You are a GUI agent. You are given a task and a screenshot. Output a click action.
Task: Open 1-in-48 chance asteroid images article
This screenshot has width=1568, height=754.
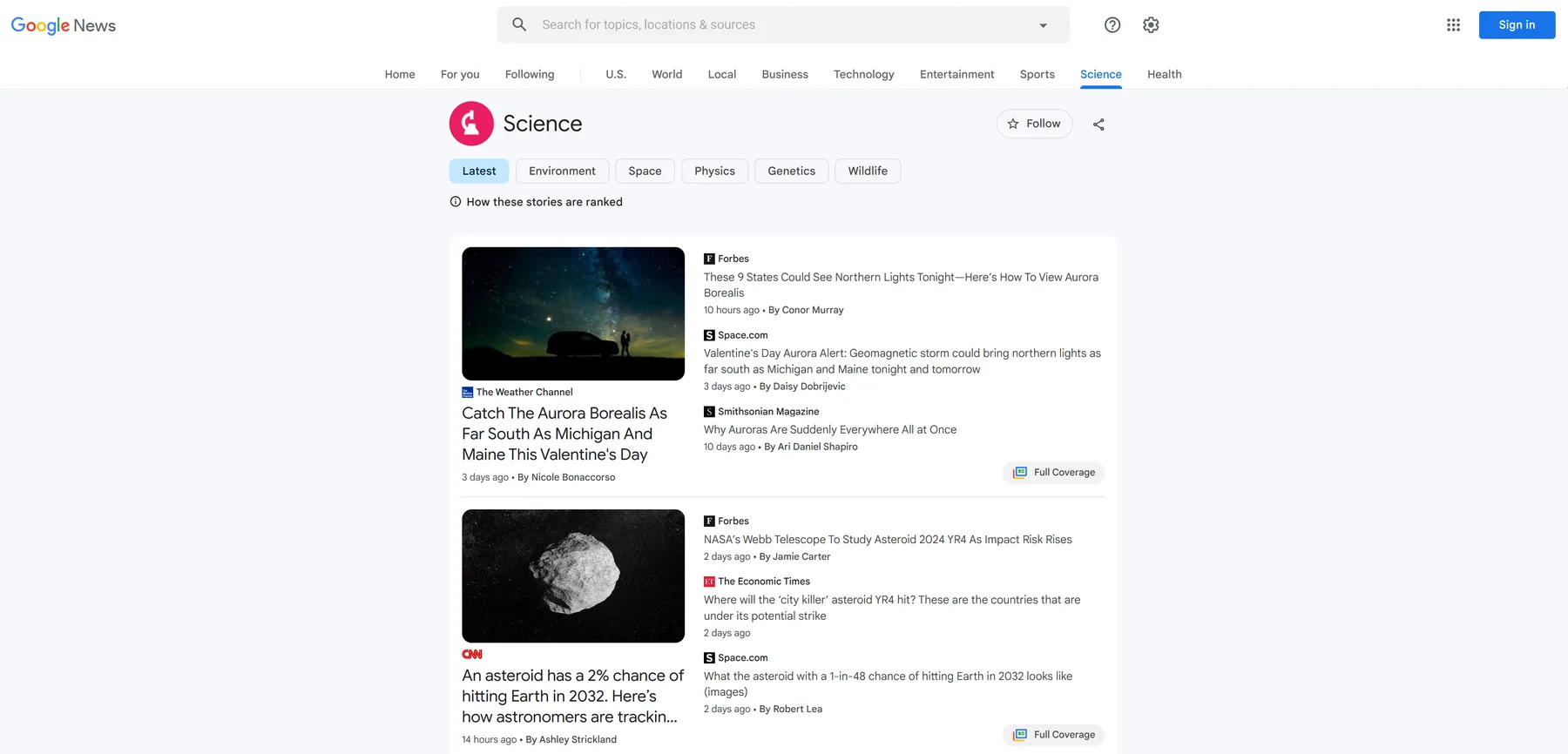888,683
